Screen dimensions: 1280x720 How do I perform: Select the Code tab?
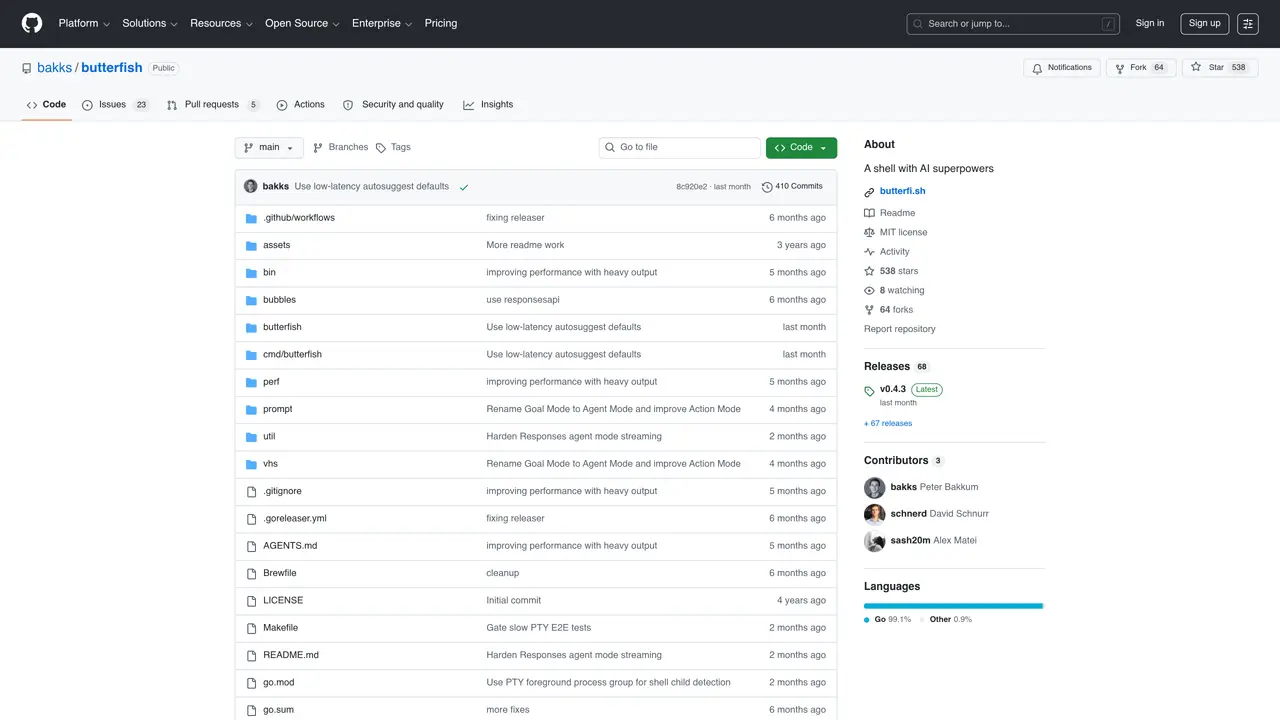46,105
